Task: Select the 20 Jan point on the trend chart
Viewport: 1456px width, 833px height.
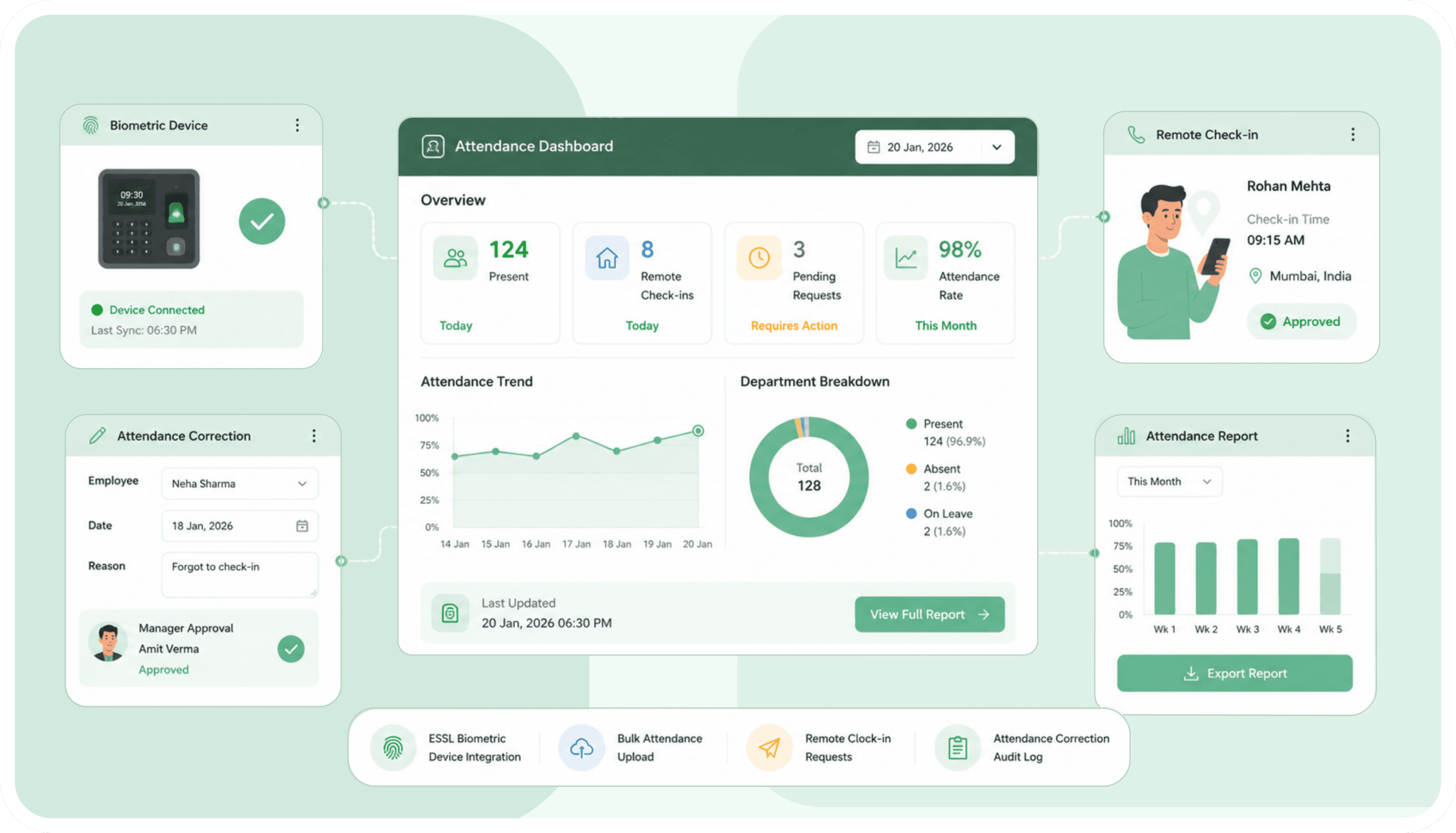Action: point(698,431)
